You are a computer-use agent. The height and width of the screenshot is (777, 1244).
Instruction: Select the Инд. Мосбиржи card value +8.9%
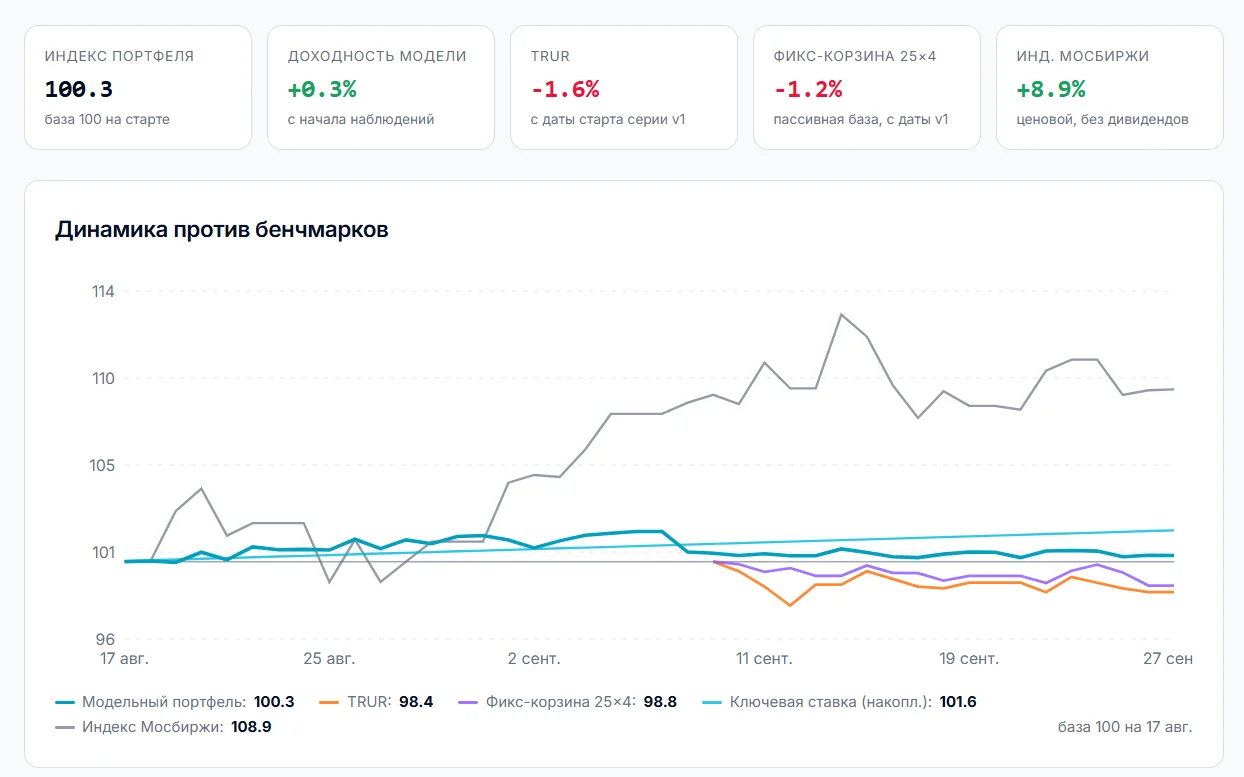(1051, 90)
